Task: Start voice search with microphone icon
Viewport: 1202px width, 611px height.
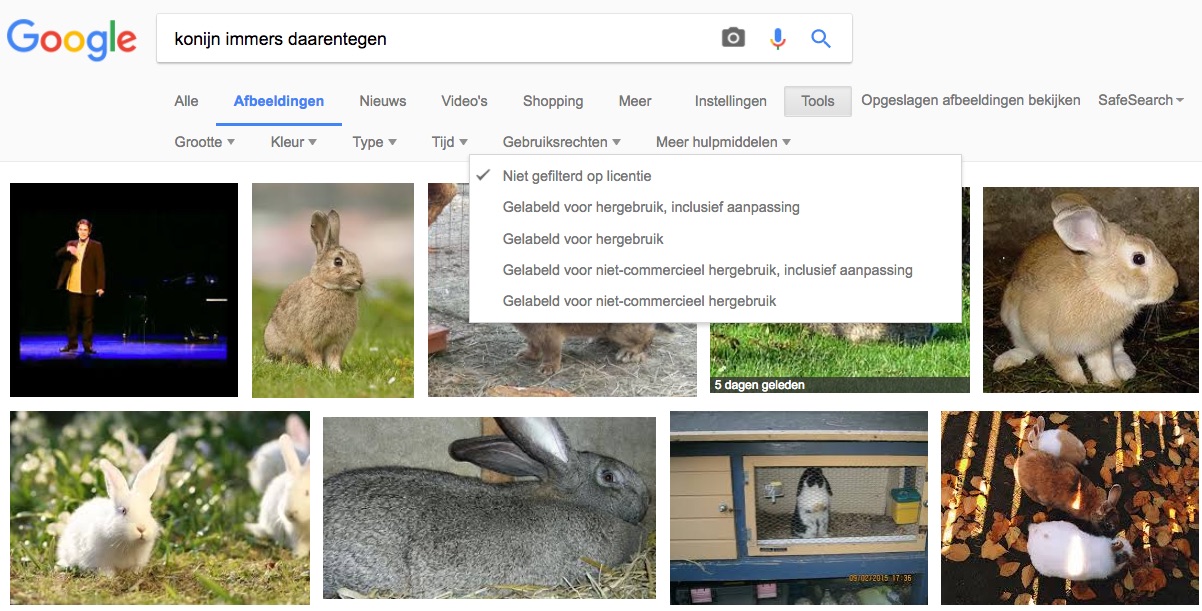Action: 777,39
